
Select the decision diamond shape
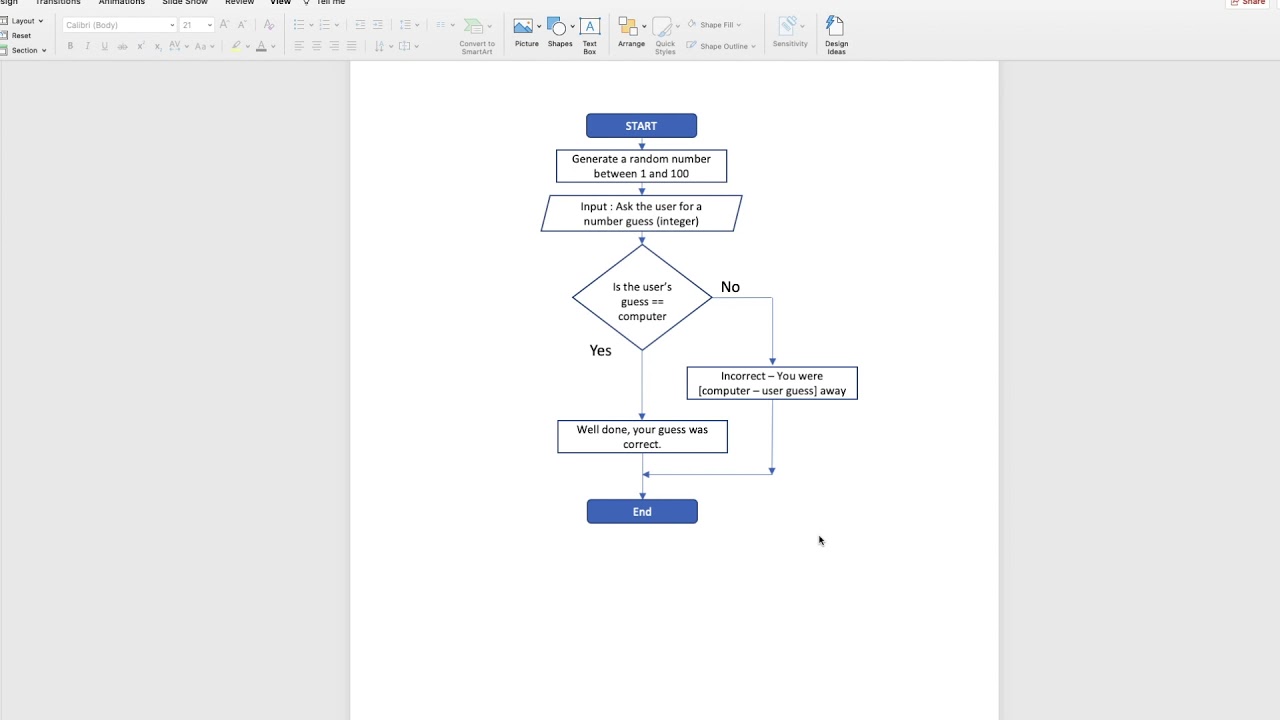(x=642, y=298)
